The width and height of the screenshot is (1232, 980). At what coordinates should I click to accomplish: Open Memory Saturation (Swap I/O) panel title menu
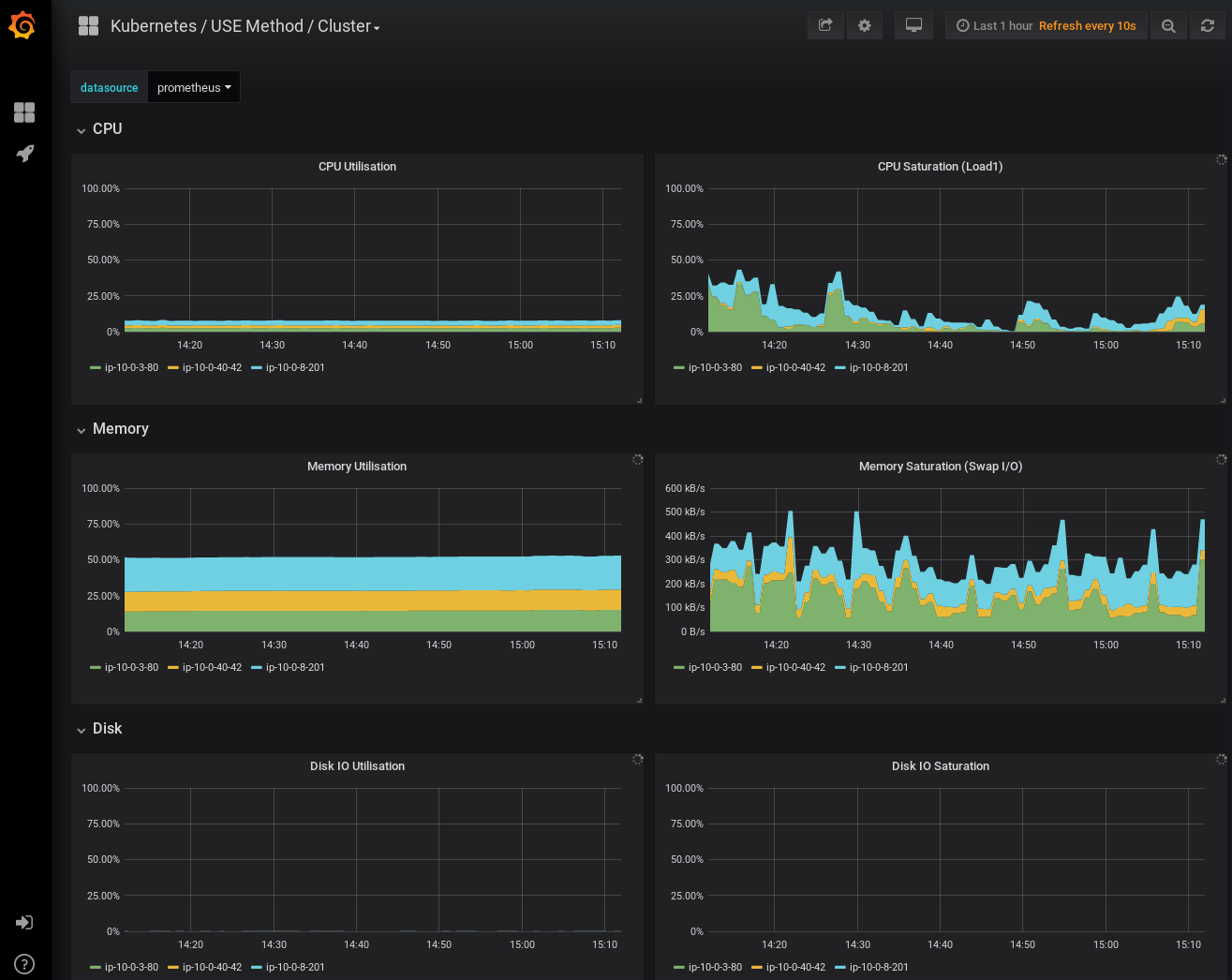(x=940, y=466)
